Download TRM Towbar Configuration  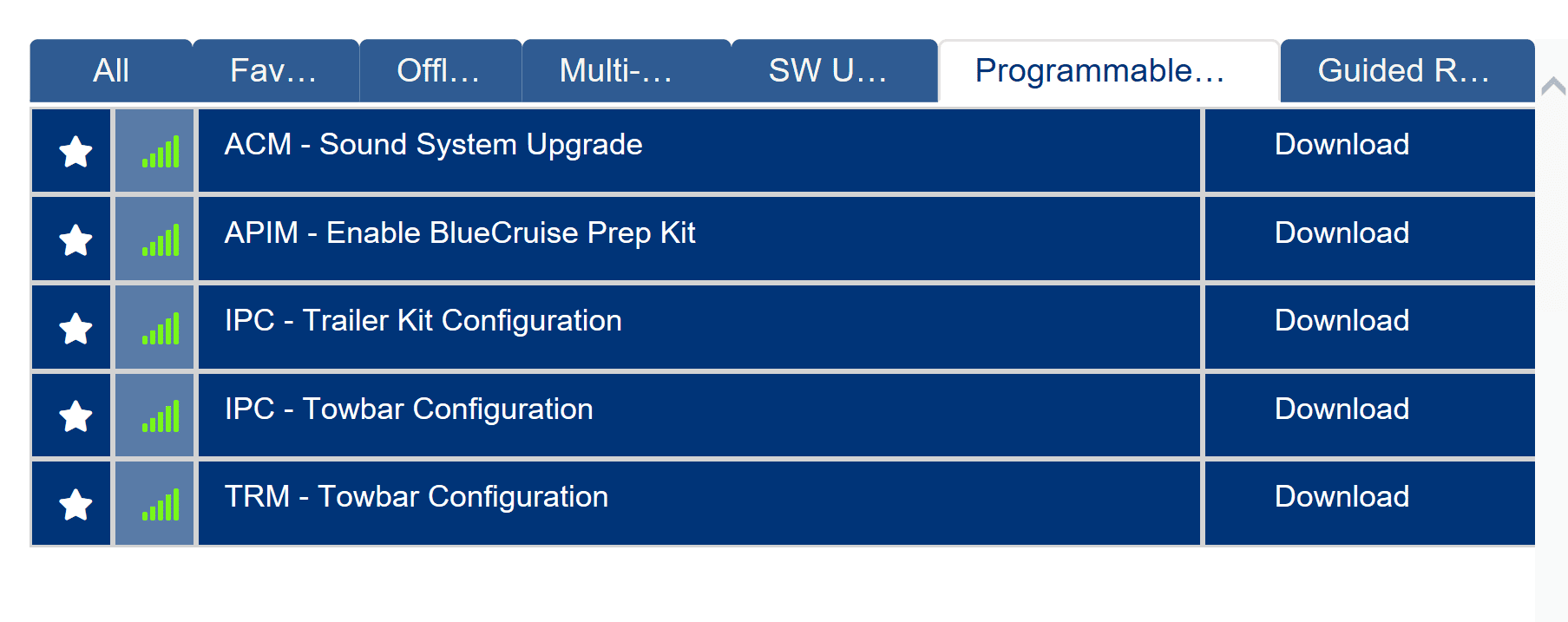click(x=1342, y=497)
